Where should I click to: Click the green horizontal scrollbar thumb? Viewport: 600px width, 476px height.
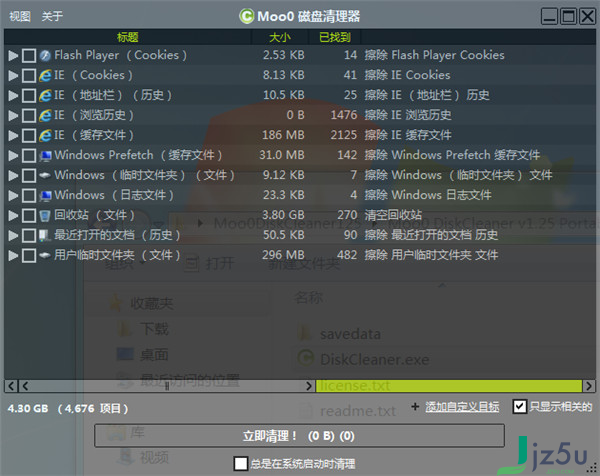pyautogui.click(x=449, y=386)
